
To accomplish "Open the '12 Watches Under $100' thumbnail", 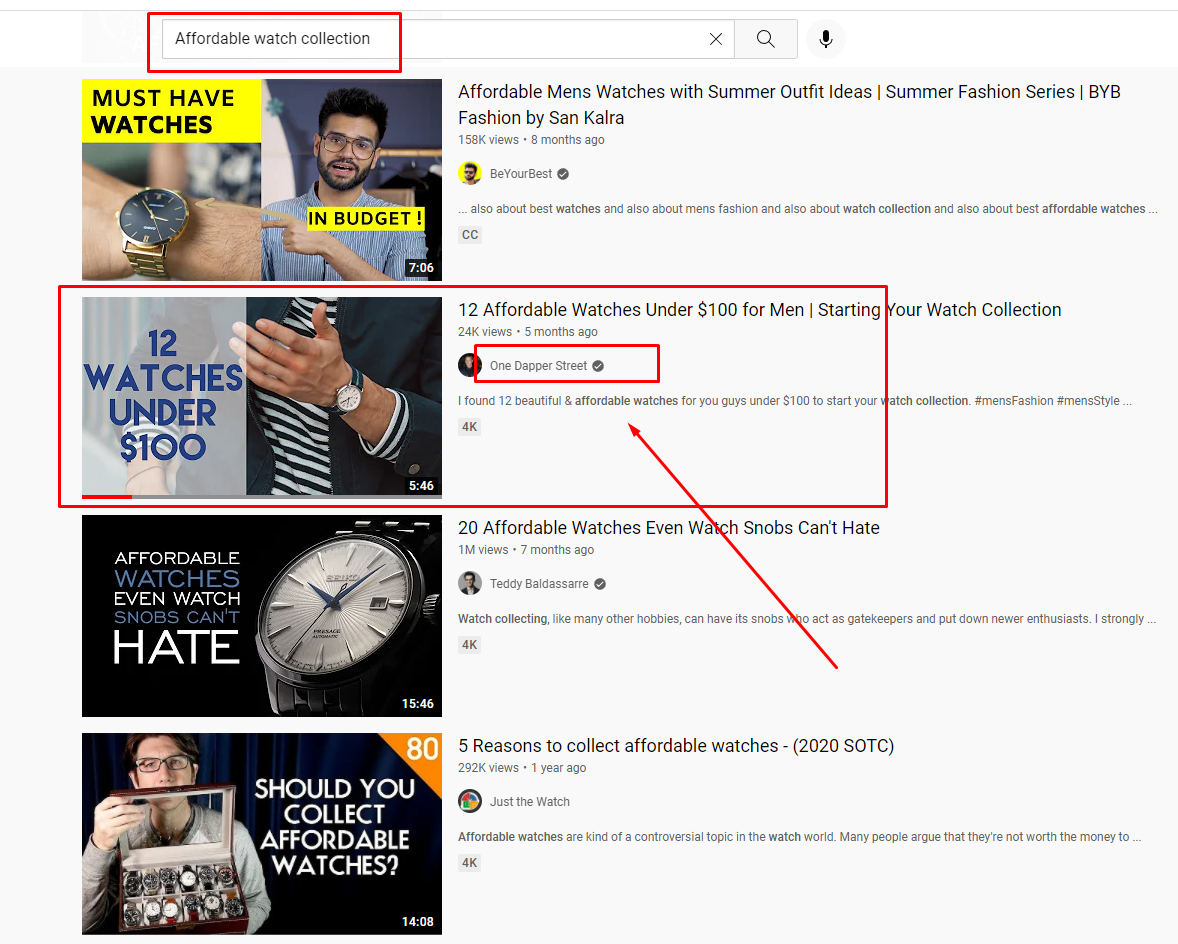I will [x=262, y=396].
